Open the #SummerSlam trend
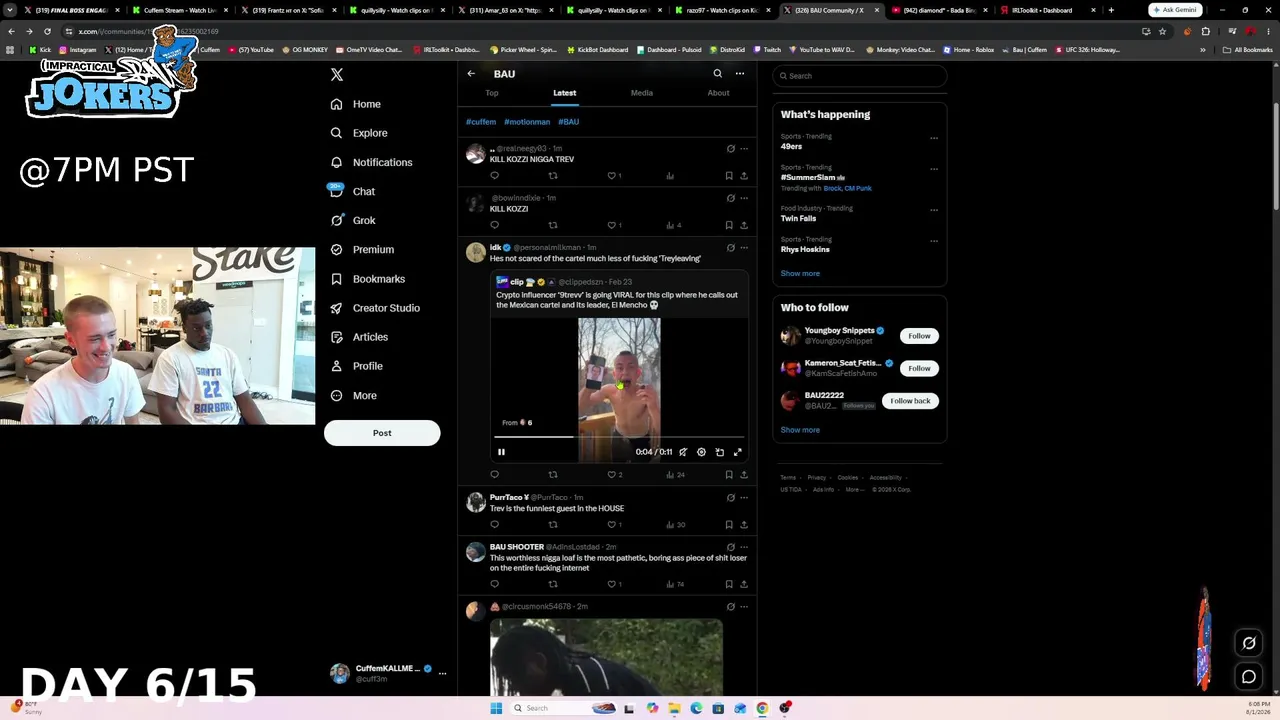Screen dimensions: 1280x720 812,177
